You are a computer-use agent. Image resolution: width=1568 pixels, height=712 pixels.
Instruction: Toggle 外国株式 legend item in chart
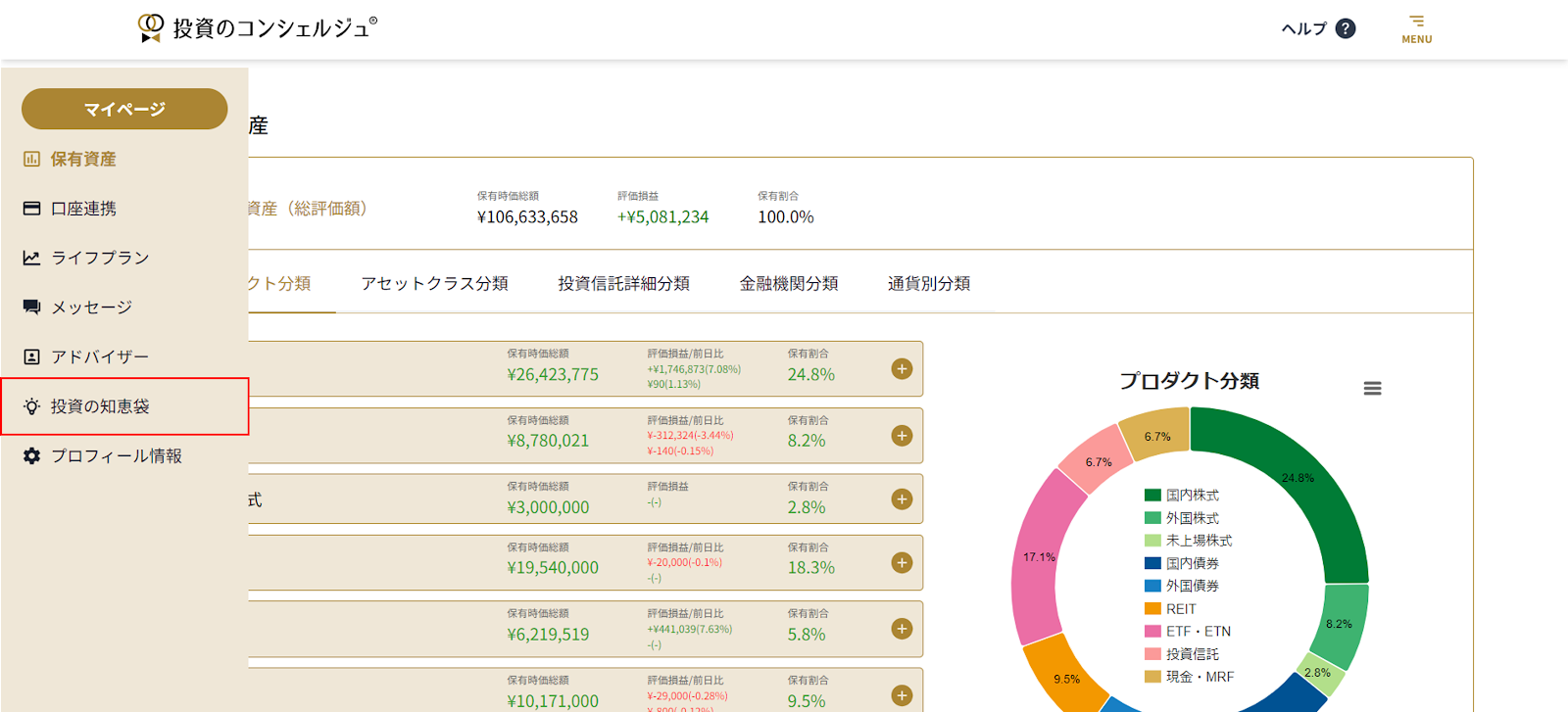(1182, 518)
